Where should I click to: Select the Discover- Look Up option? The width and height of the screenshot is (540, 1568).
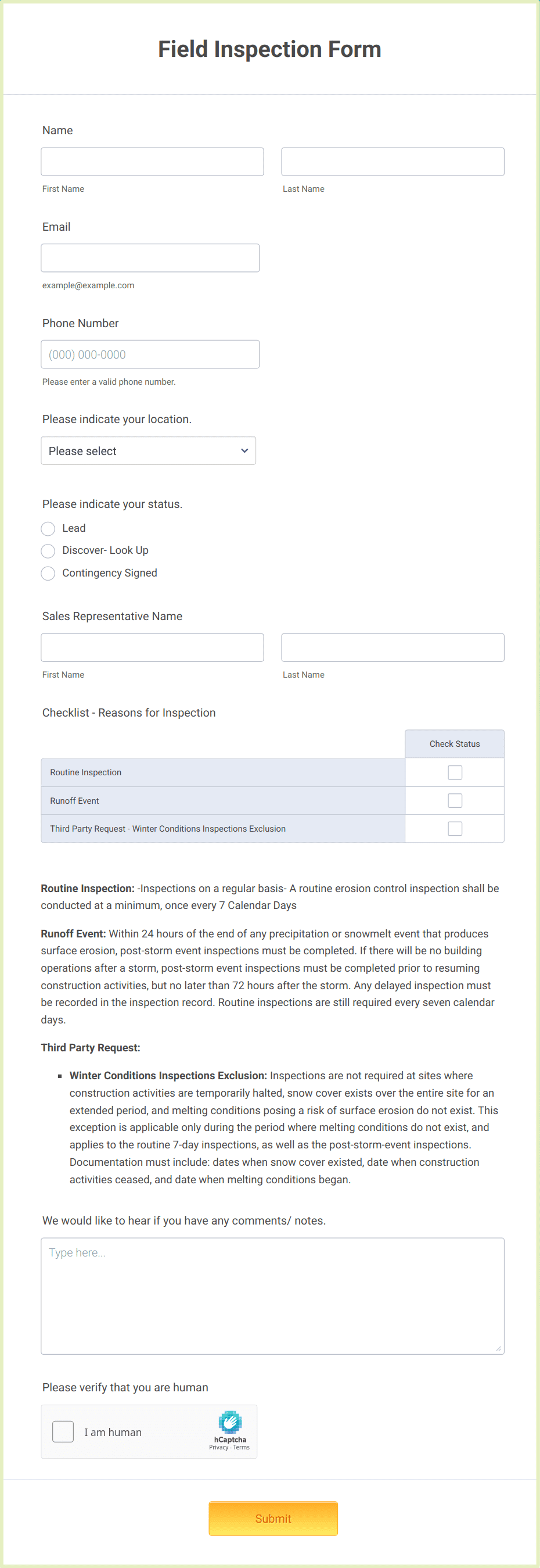[48, 551]
